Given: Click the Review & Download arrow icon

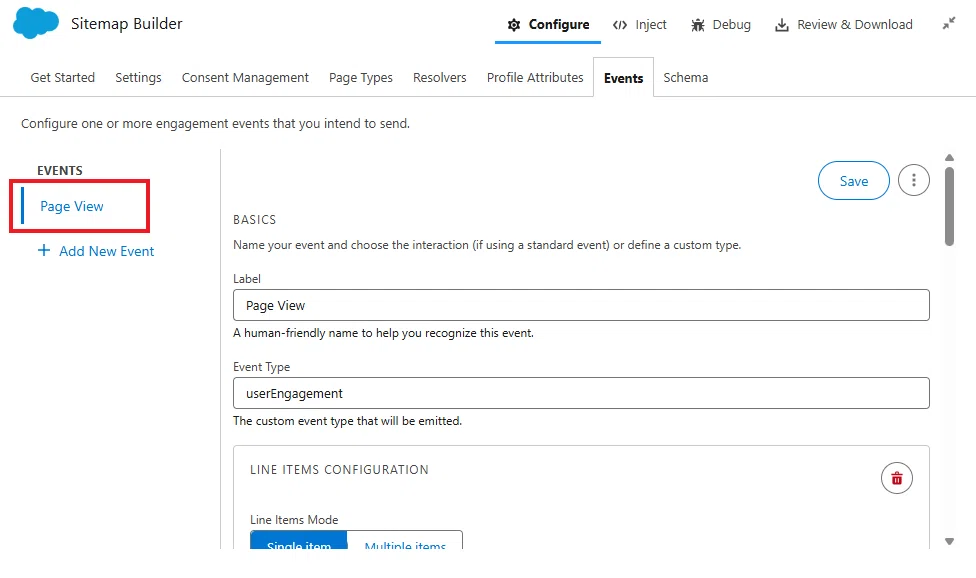Looking at the screenshot, I should point(781,25).
